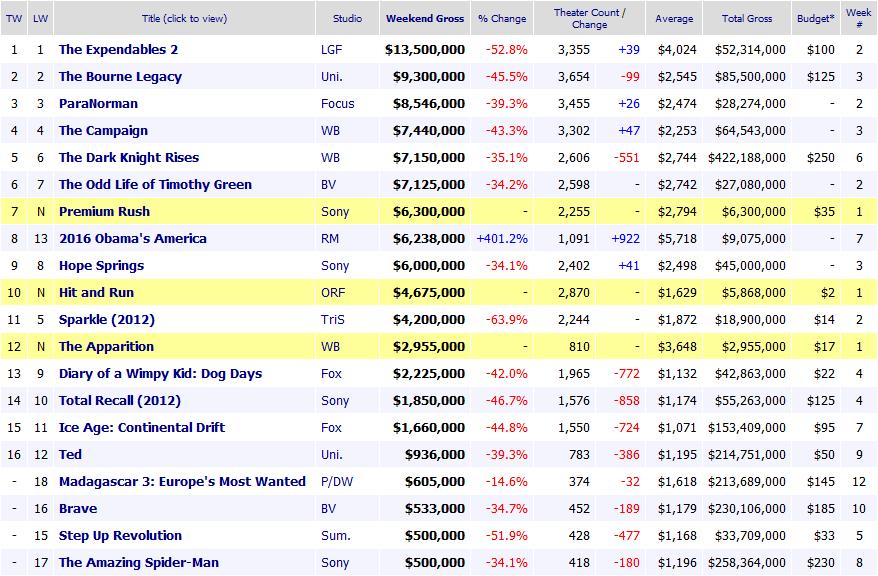
Task: Sort by Total Gross column header
Action: pyautogui.click(x=747, y=18)
